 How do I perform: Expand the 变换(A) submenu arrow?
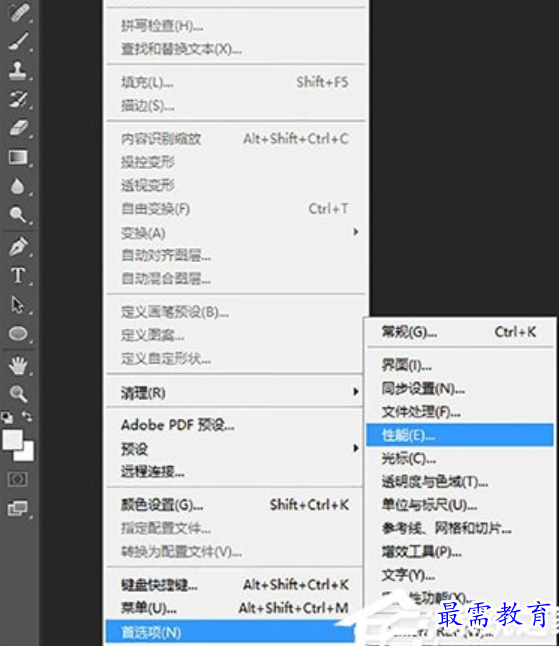[356, 232]
